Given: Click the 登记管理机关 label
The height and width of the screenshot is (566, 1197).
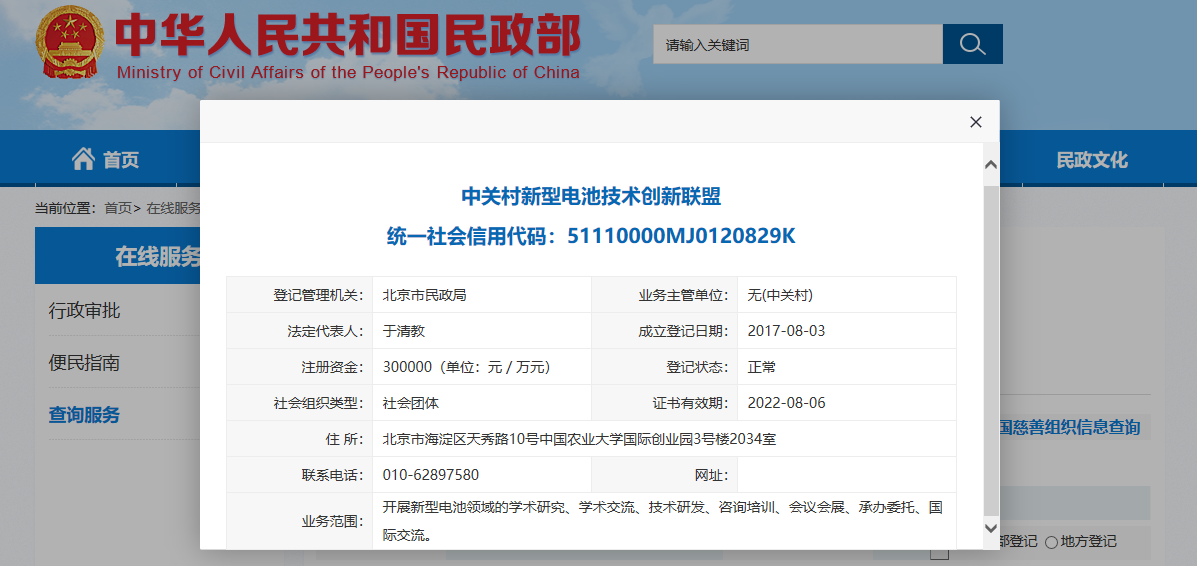Looking at the screenshot, I should pos(318,296).
